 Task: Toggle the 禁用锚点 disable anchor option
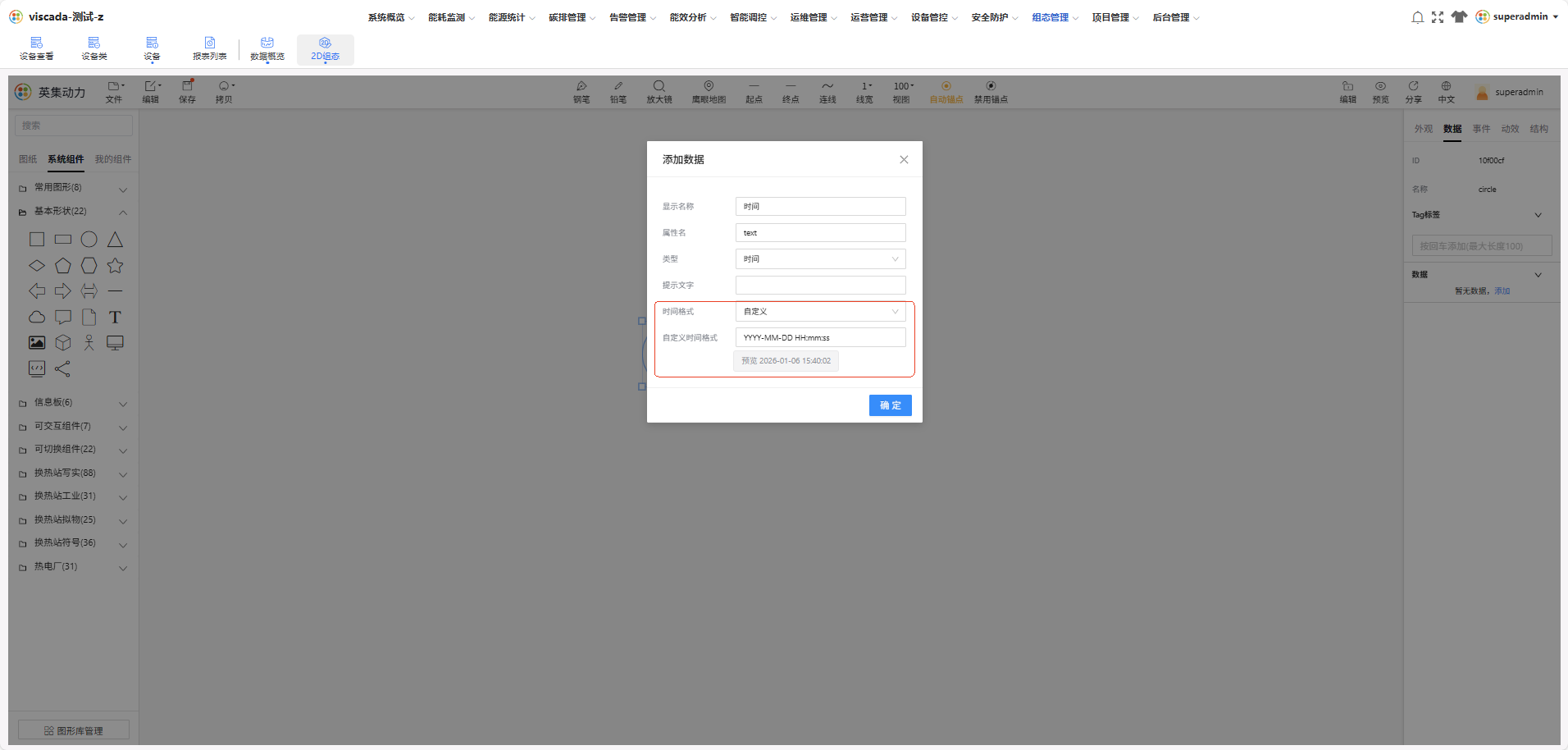tap(991, 92)
